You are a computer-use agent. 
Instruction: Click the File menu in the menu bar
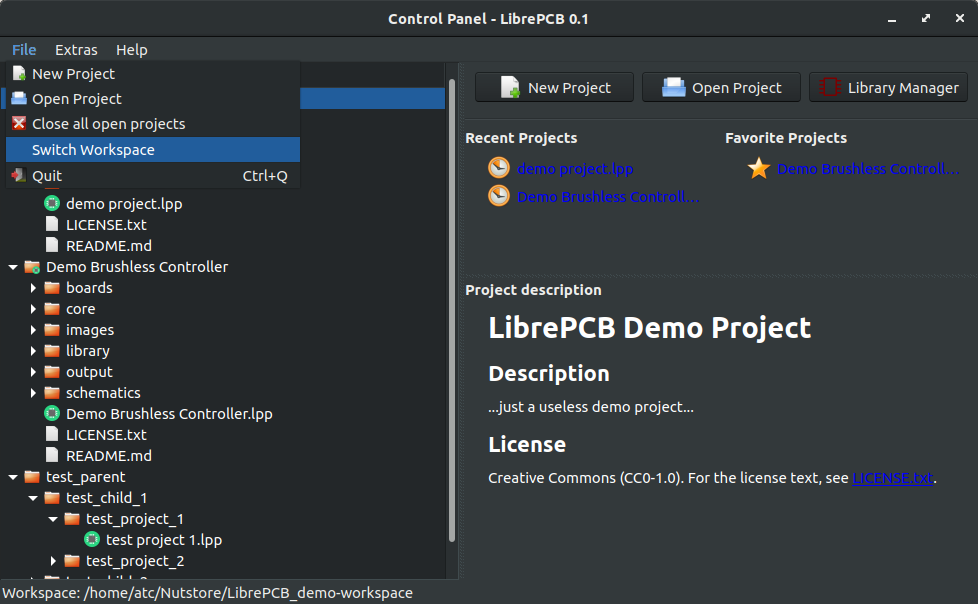[x=24, y=50]
